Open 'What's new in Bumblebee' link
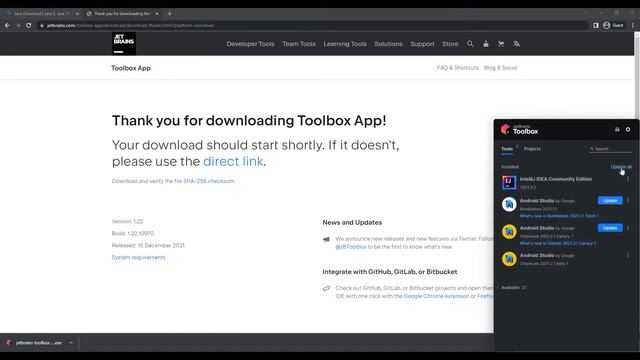This screenshot has width=640, height=360. pos(559,216)
